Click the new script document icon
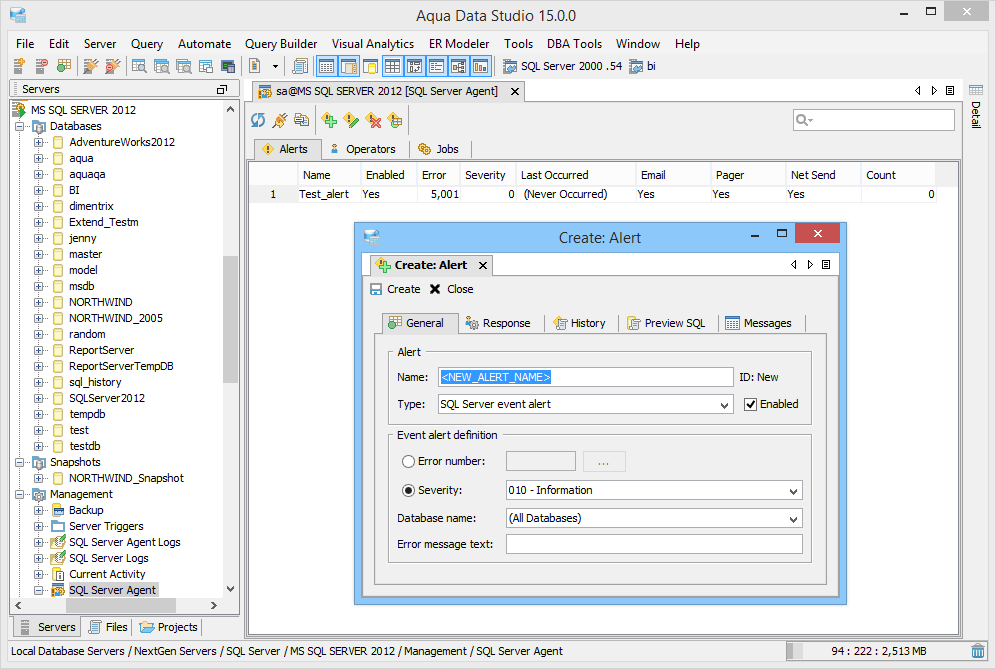Image resolution: width=996 pixels, height=669 pixels. [x=255, y=65]
